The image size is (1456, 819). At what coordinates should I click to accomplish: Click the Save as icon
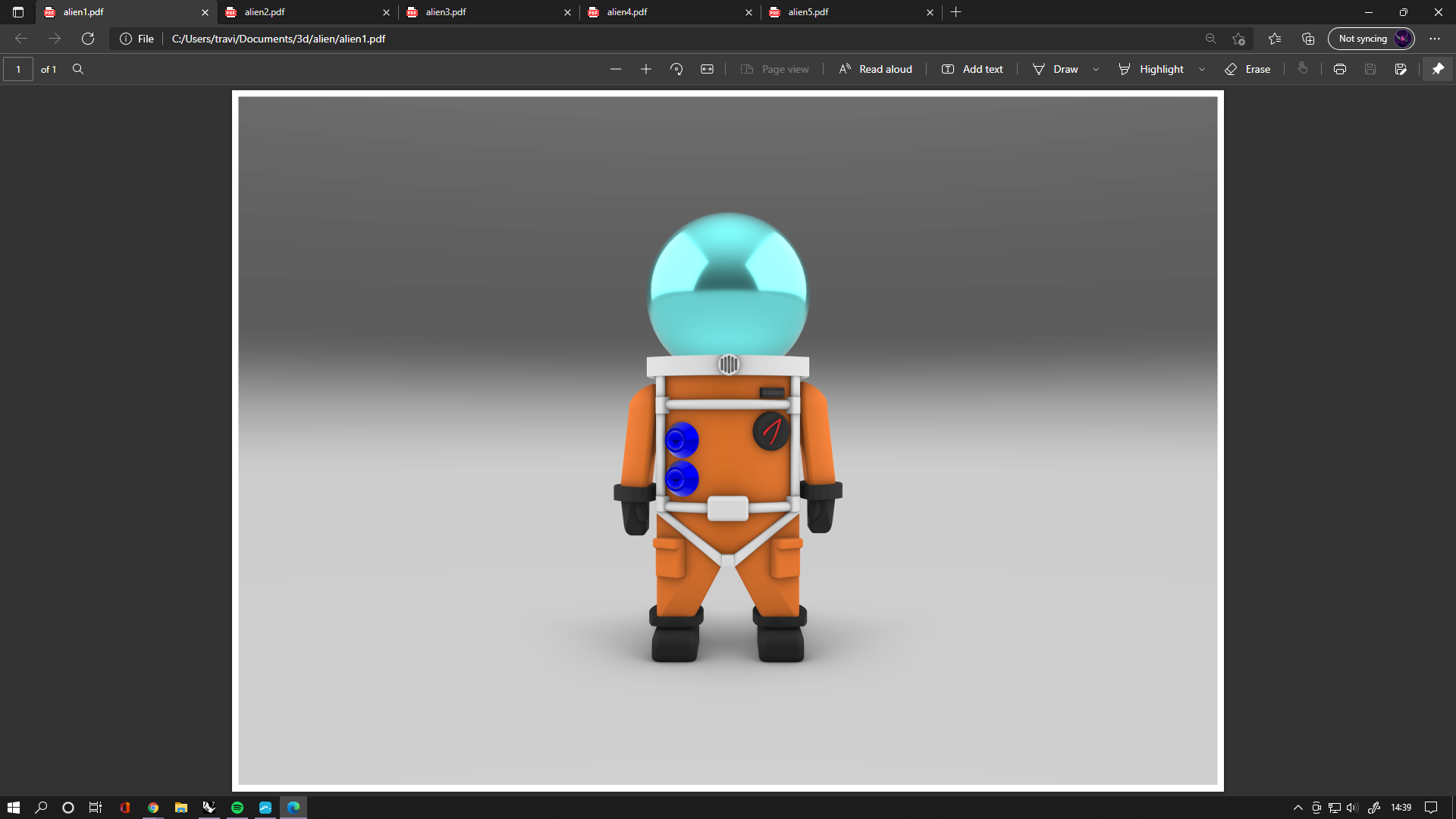(x=1401, y=69)
